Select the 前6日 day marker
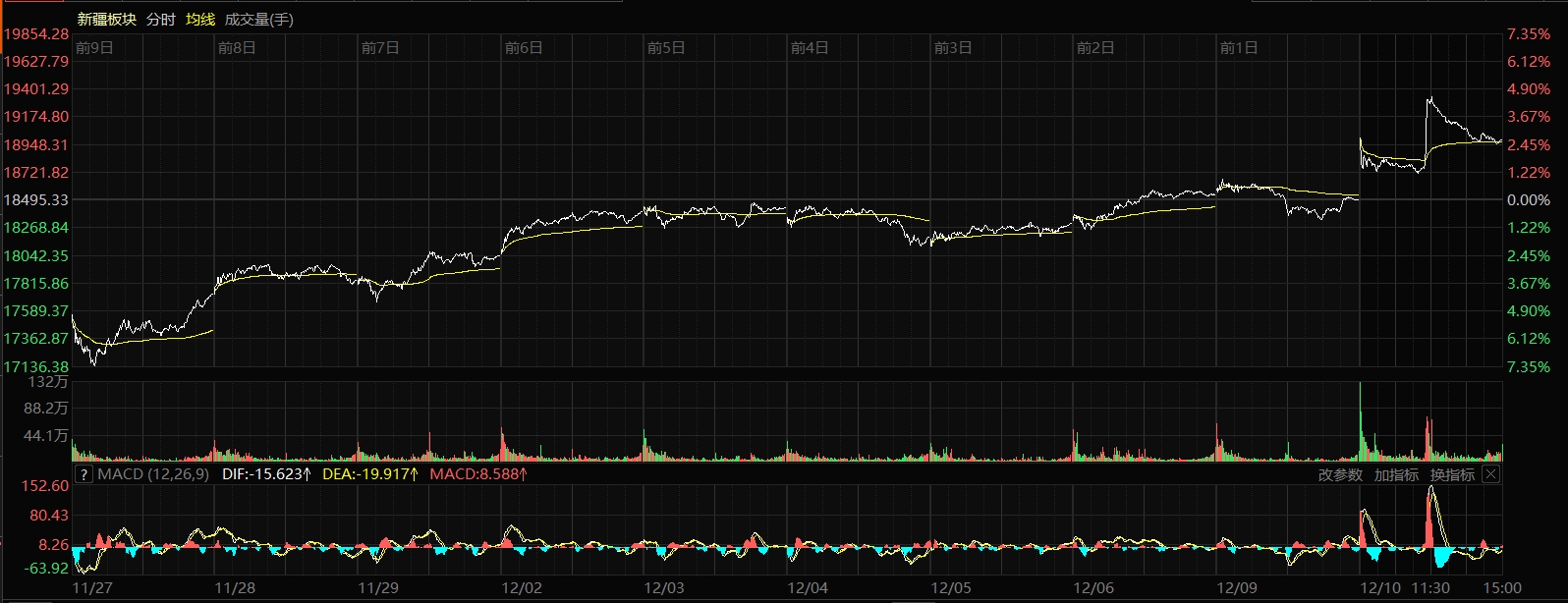Viewport: 1568px width, 603px height. click(x=524, y=47)
